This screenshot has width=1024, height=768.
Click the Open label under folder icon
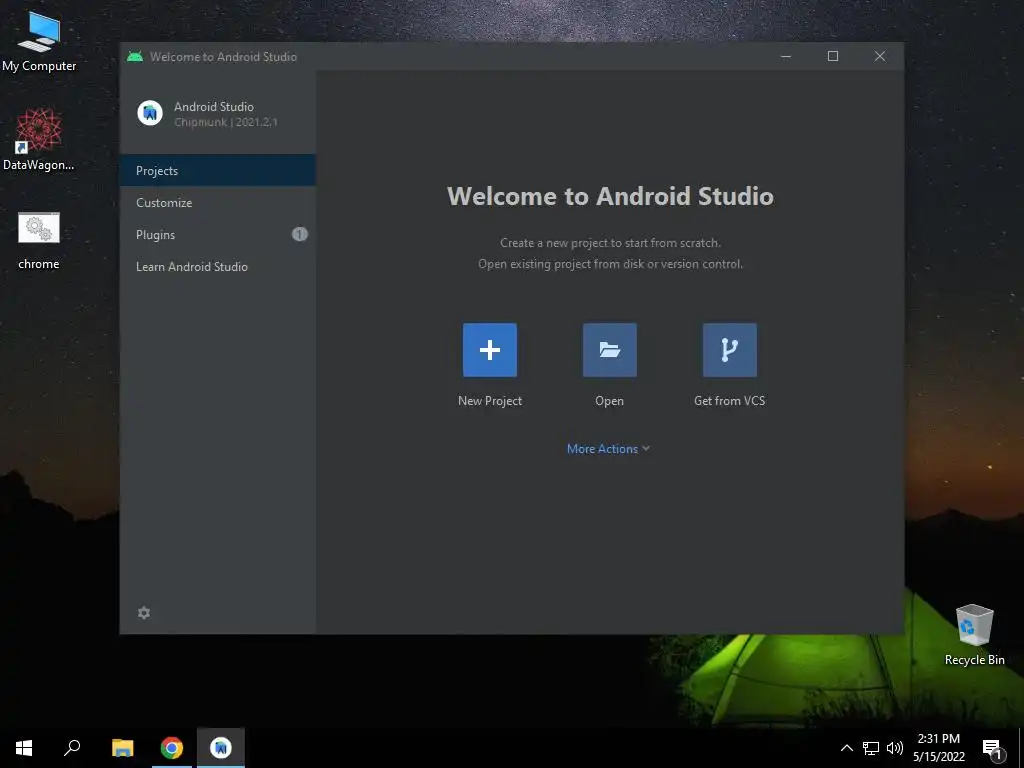point(609,401)
